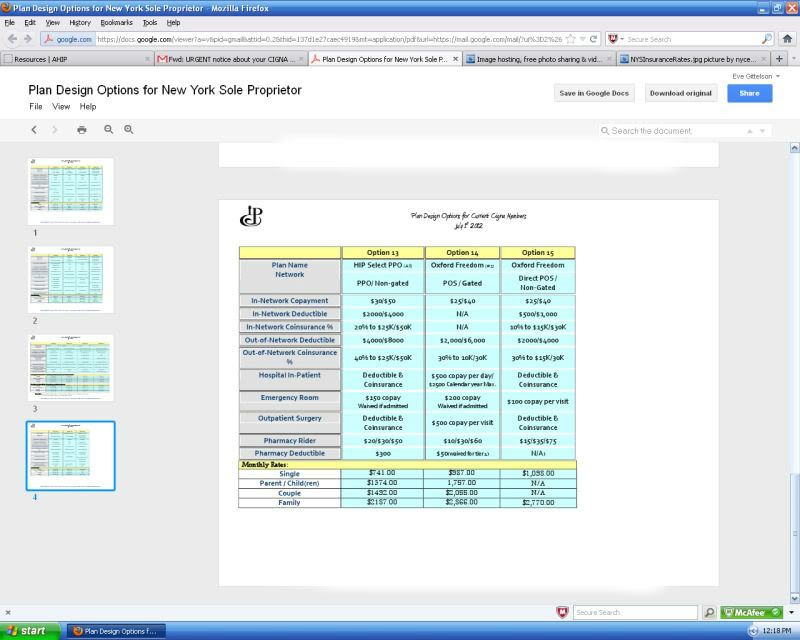Click the blue Share button
This screenshot has width=800, height=640.
[749, 93]
